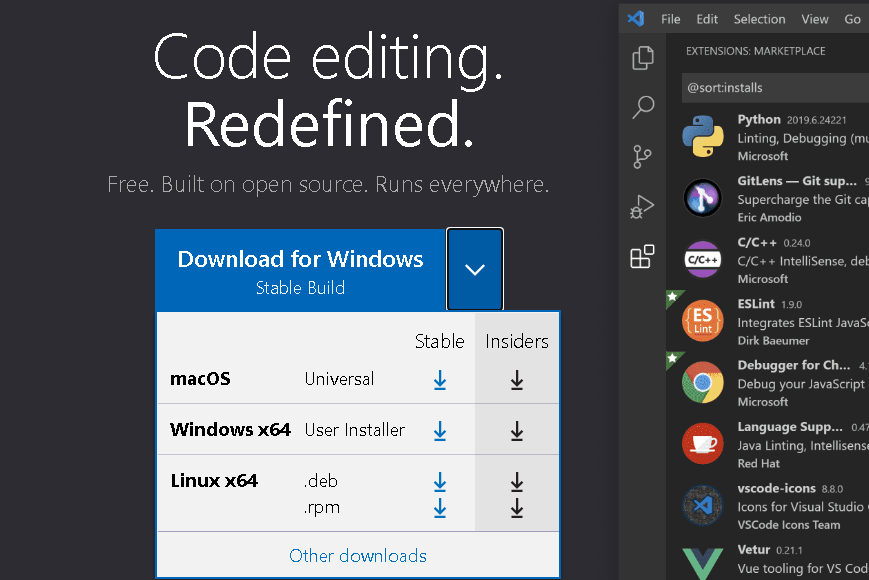Download Linux .rpm Stable package
The image size is (869, 580).
click(x=440, y=508)
